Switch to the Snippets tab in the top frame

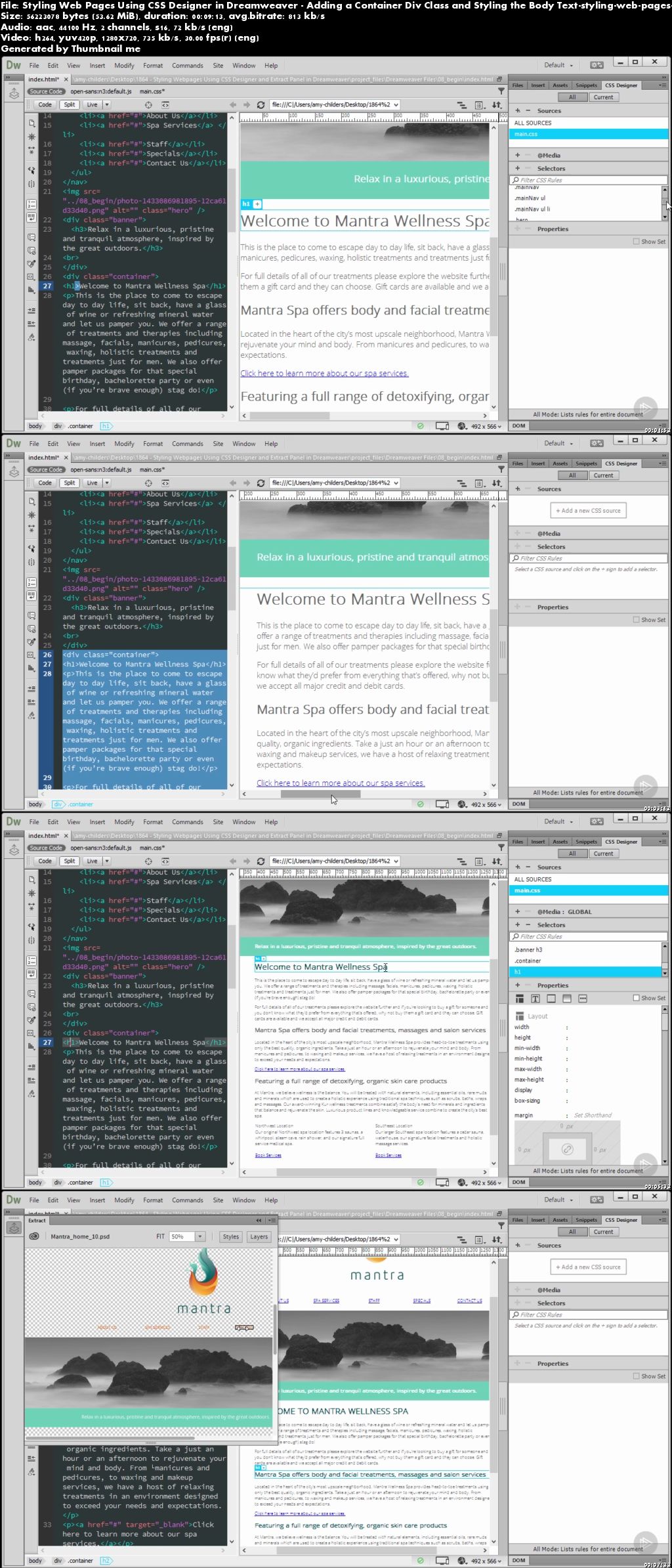[586, 85]
